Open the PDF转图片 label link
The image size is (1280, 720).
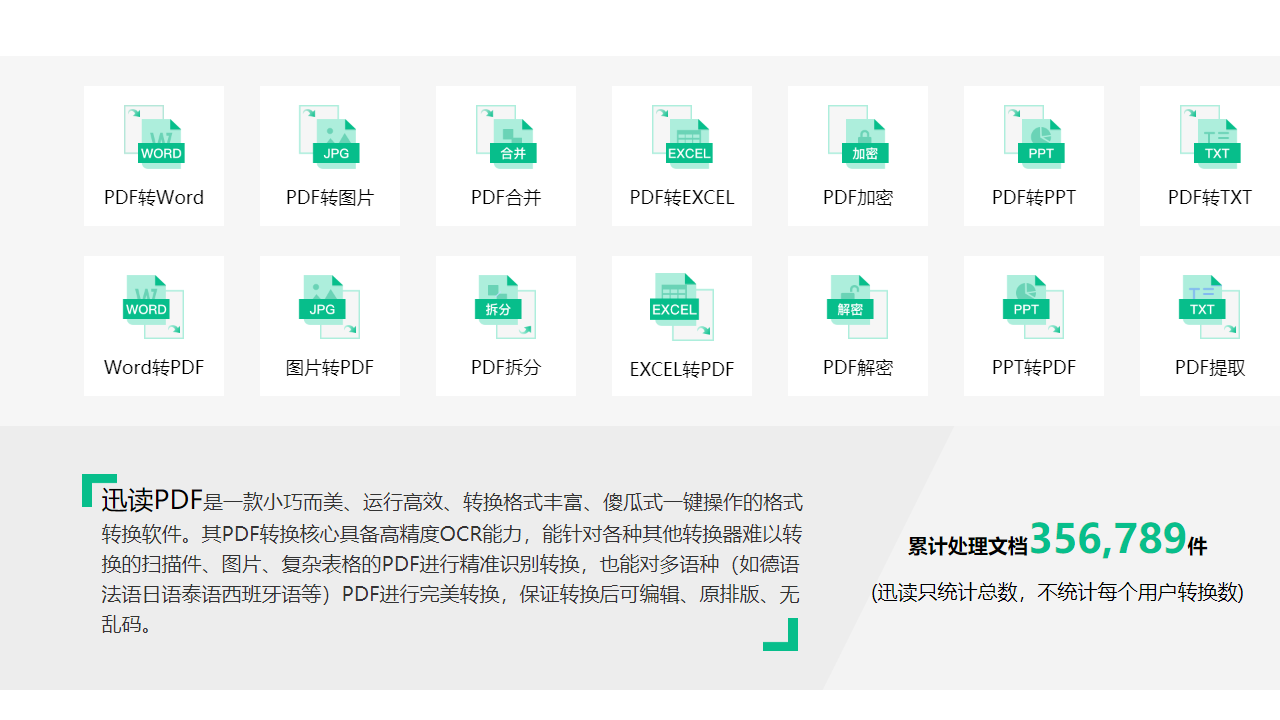tap(330, 197)
